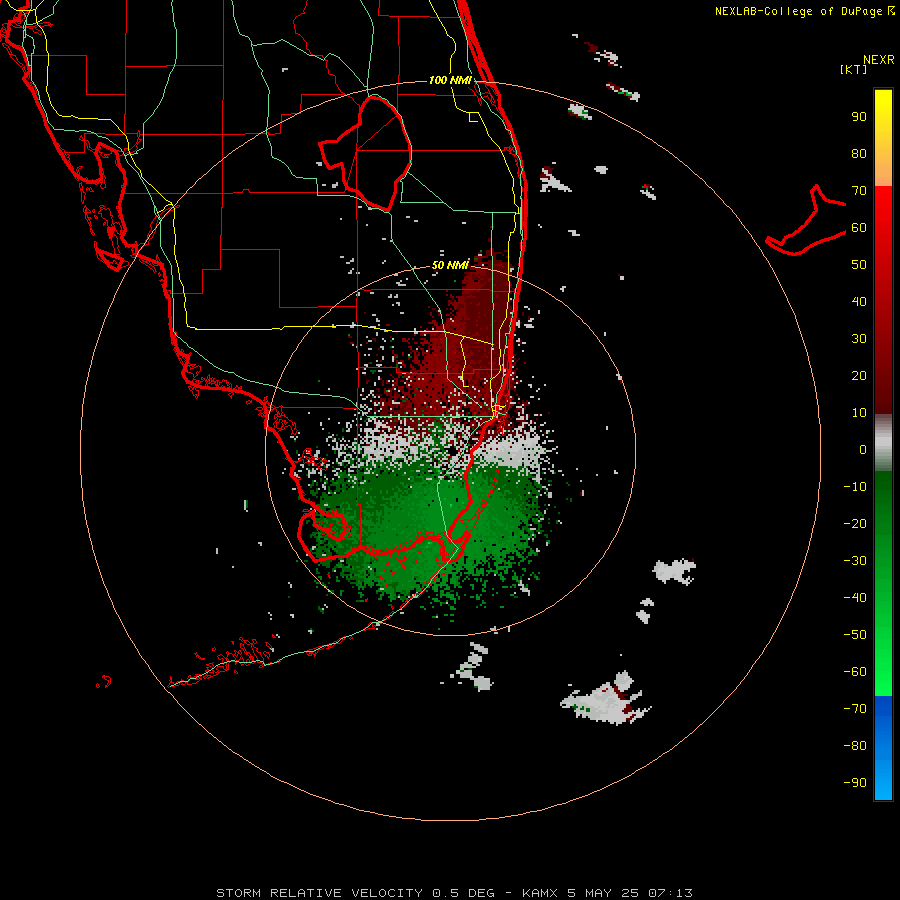This screenshot has height=900, width=900.
Task: Select the -50 knot scale value
Action: 855,635
